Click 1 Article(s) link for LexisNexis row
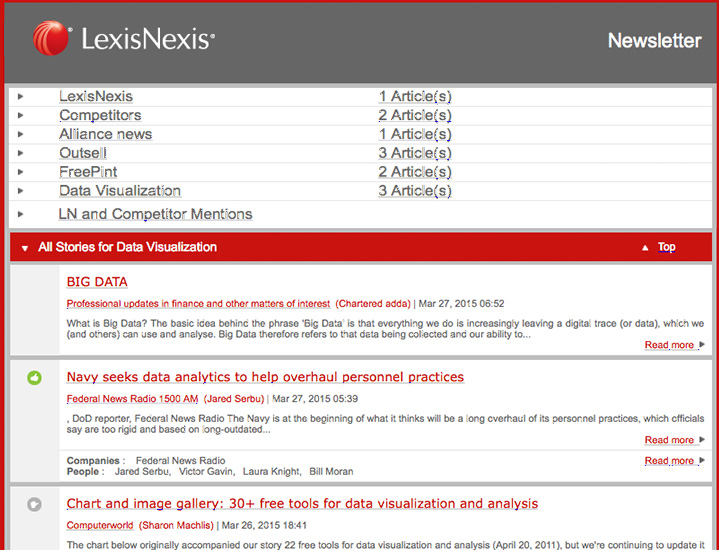The height and width of the screenshot is (550, 719). (415, 96)
